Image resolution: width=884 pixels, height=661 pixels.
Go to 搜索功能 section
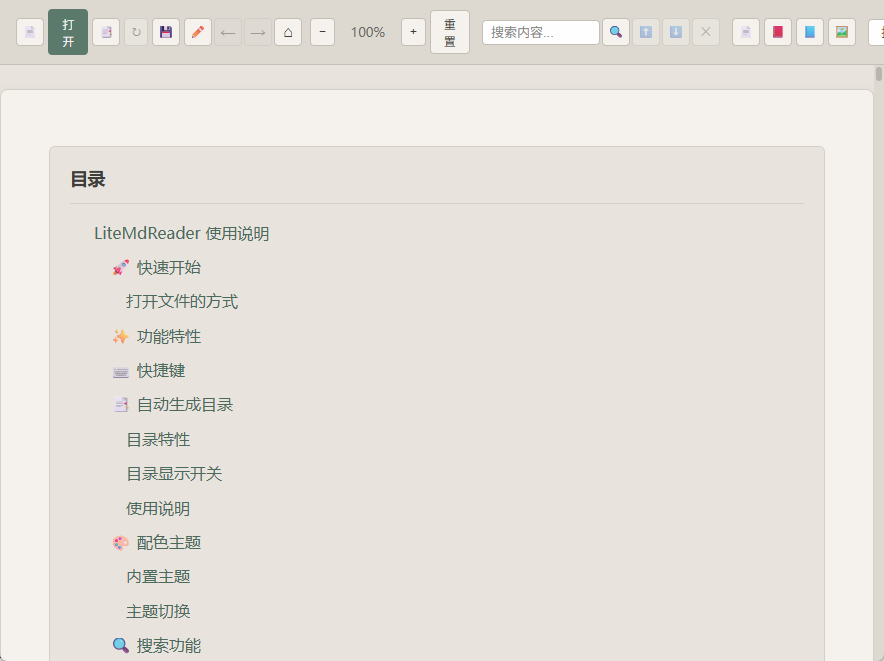(156, 646)
